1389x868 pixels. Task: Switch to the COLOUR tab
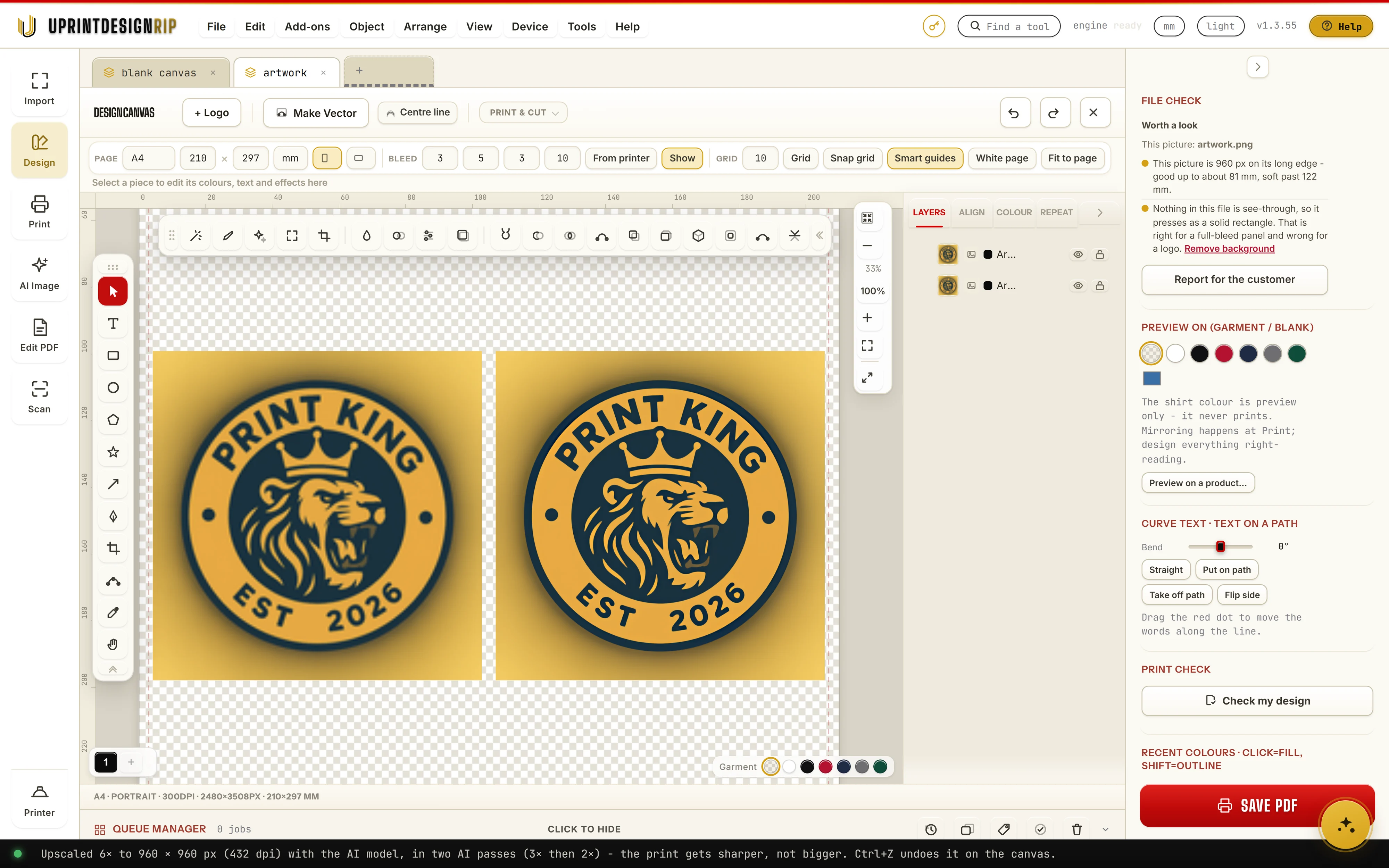click(x=1014, y=212)
